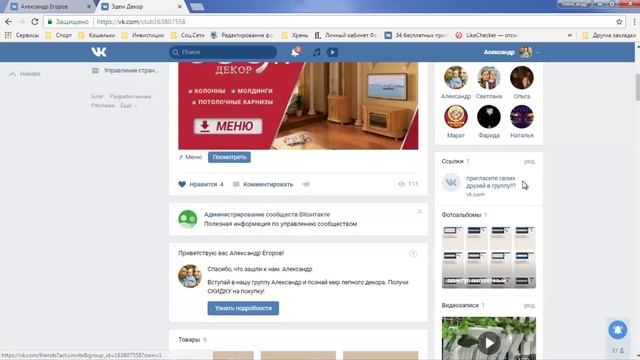Open VK notifications bell in header
Screen dimensions: 640x360
click(295, 52)
